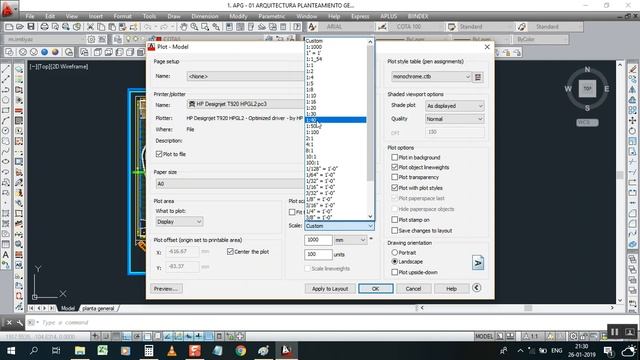This screenshot has width=640, height=360.
Task: Toggle Center the plot checkbox
Action: tap(230, 251)
